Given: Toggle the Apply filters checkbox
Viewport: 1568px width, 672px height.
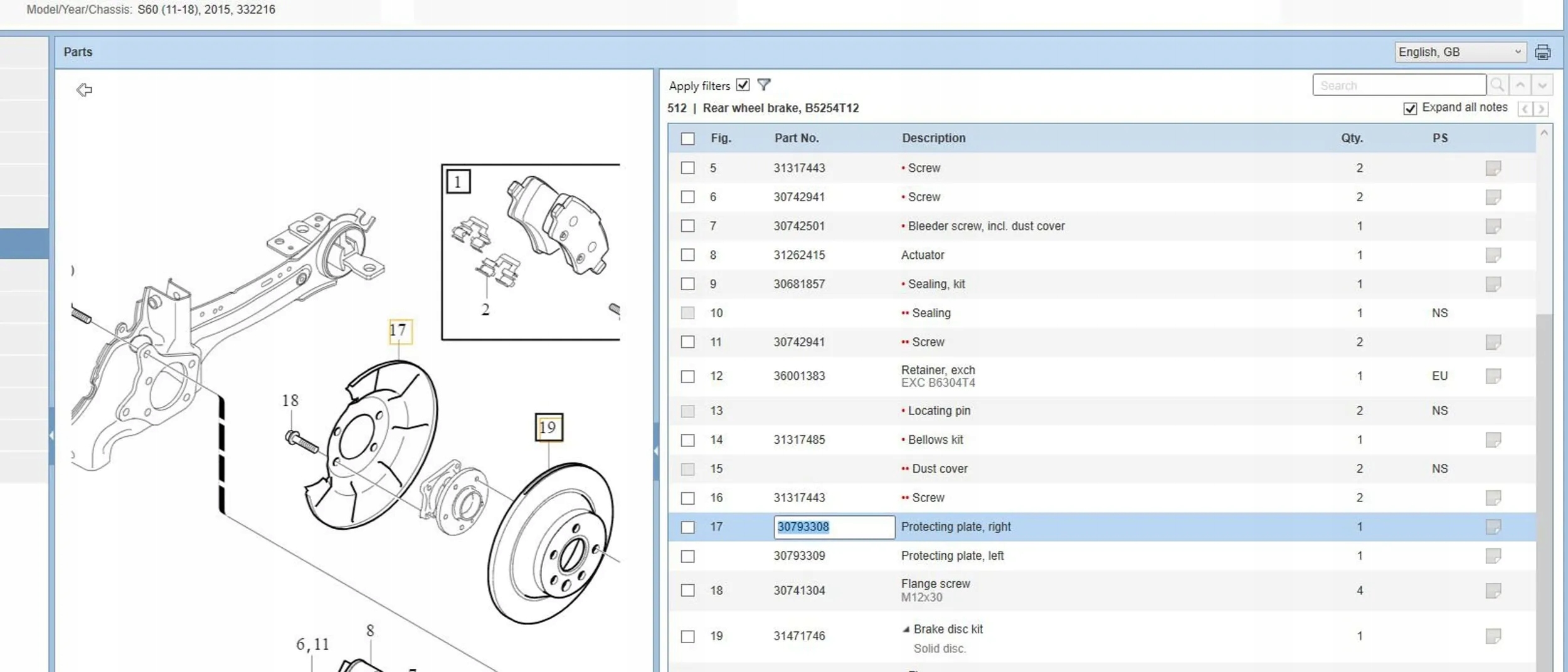Looking at the screenshot, I should [743, 85].
